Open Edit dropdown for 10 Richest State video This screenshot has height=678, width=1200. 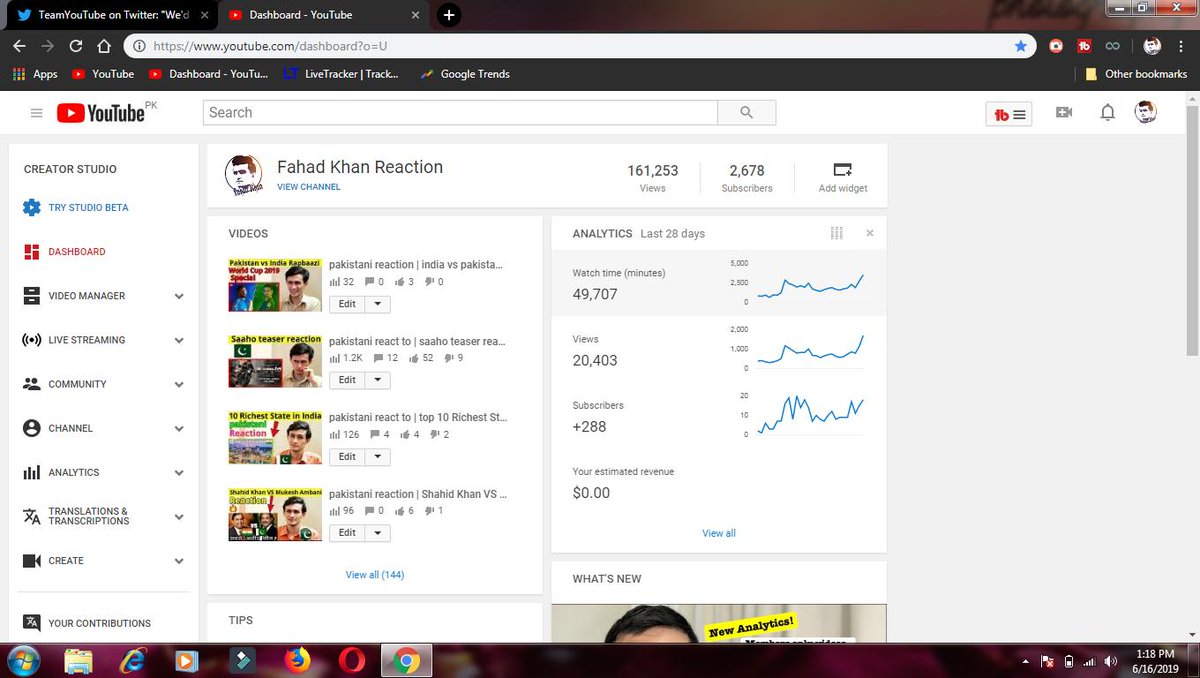coord(377,457)
